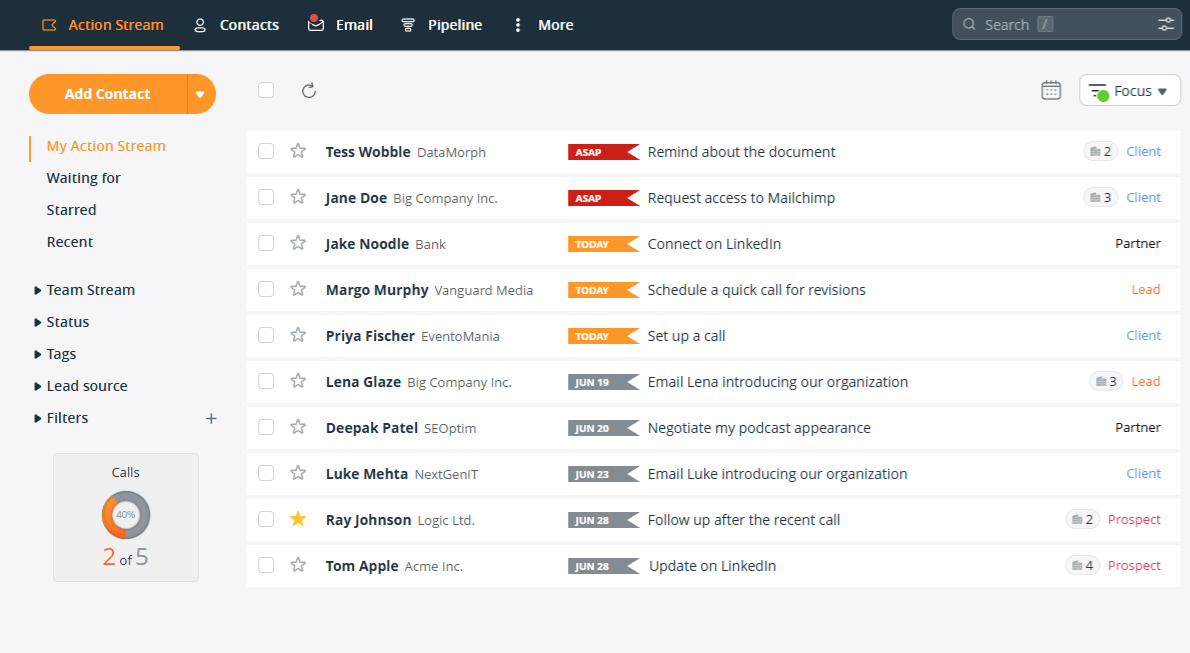1190x653 pixels.
Task: Expand the Team Stream section
Action: (x=84, y=290)
